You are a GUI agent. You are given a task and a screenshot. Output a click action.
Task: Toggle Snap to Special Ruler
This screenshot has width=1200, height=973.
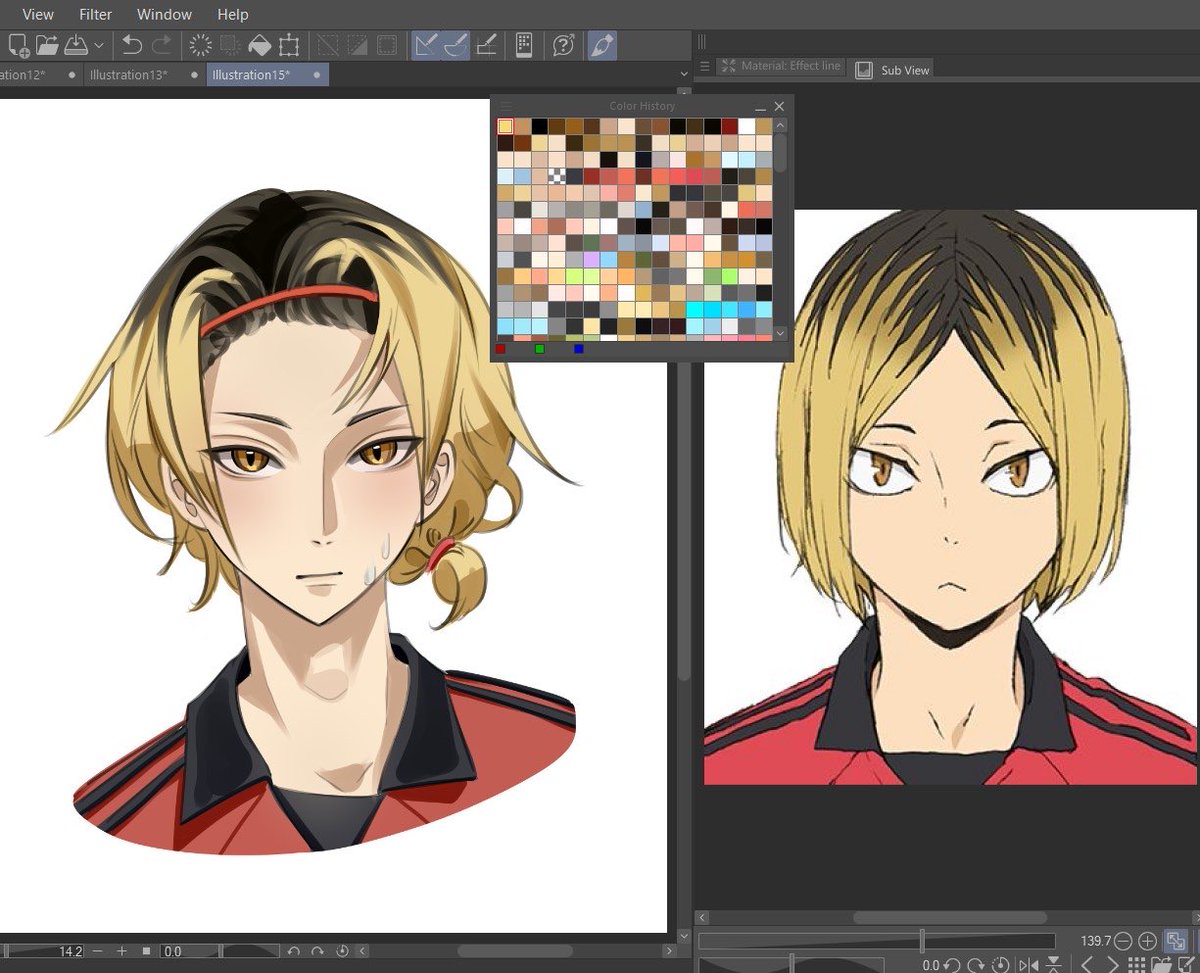click(x=456, y=45)
